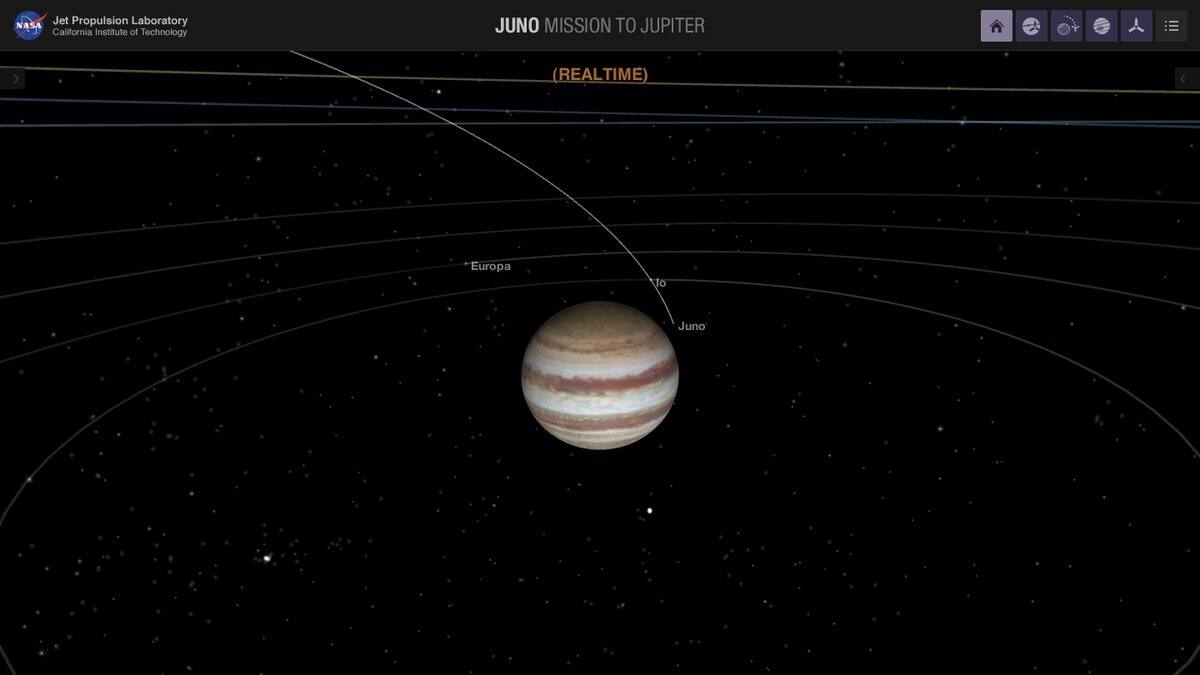Select the Europa moon label
Image resolution: width=1200 pixels, height=675 pixels.
[x=491, y=266]
